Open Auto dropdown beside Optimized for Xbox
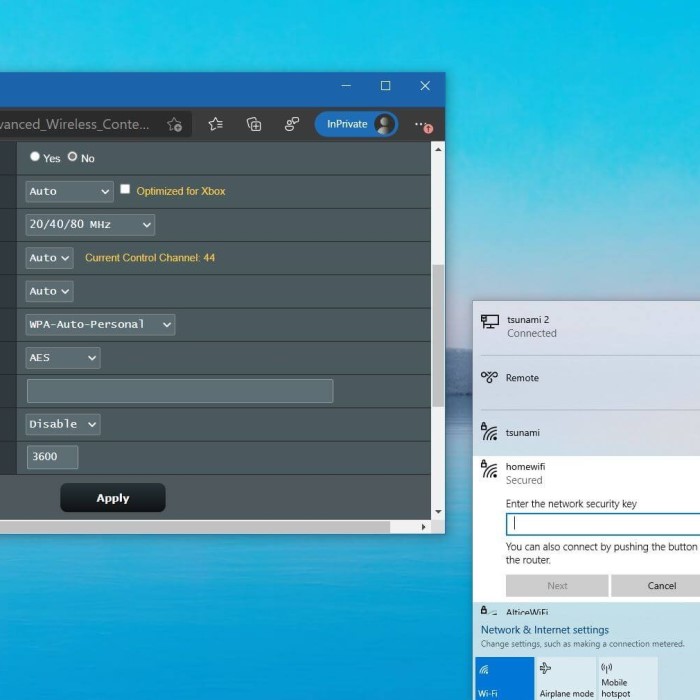 coord(69,192)
